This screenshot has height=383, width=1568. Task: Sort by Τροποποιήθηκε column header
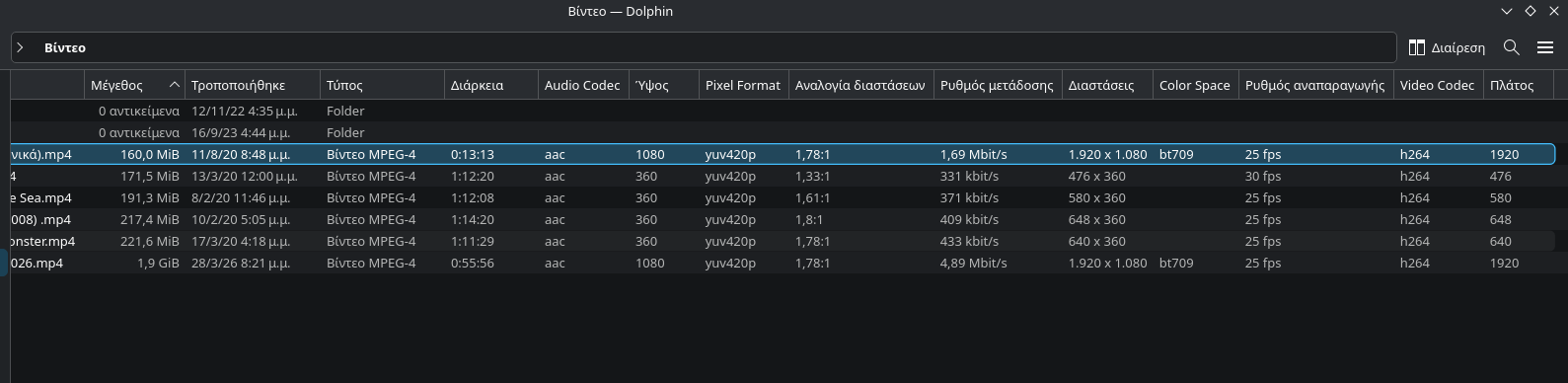[253, 85]
